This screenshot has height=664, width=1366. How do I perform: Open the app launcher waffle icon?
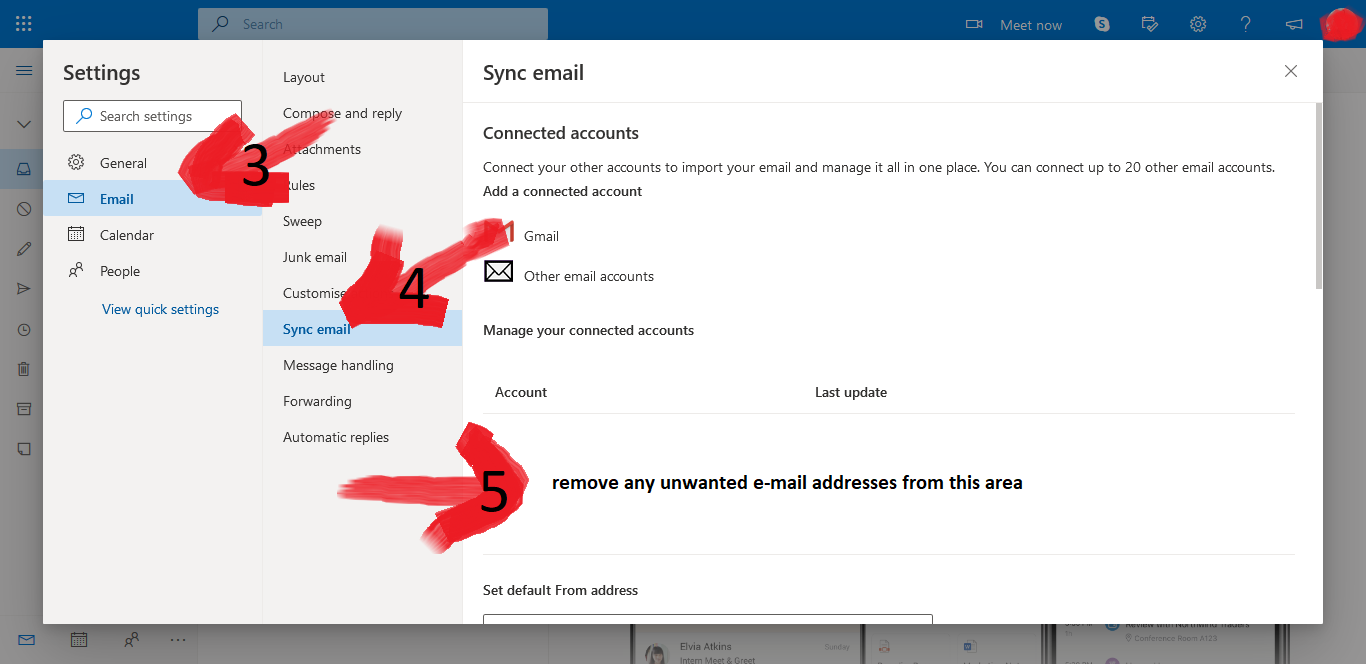pos(23,24)
